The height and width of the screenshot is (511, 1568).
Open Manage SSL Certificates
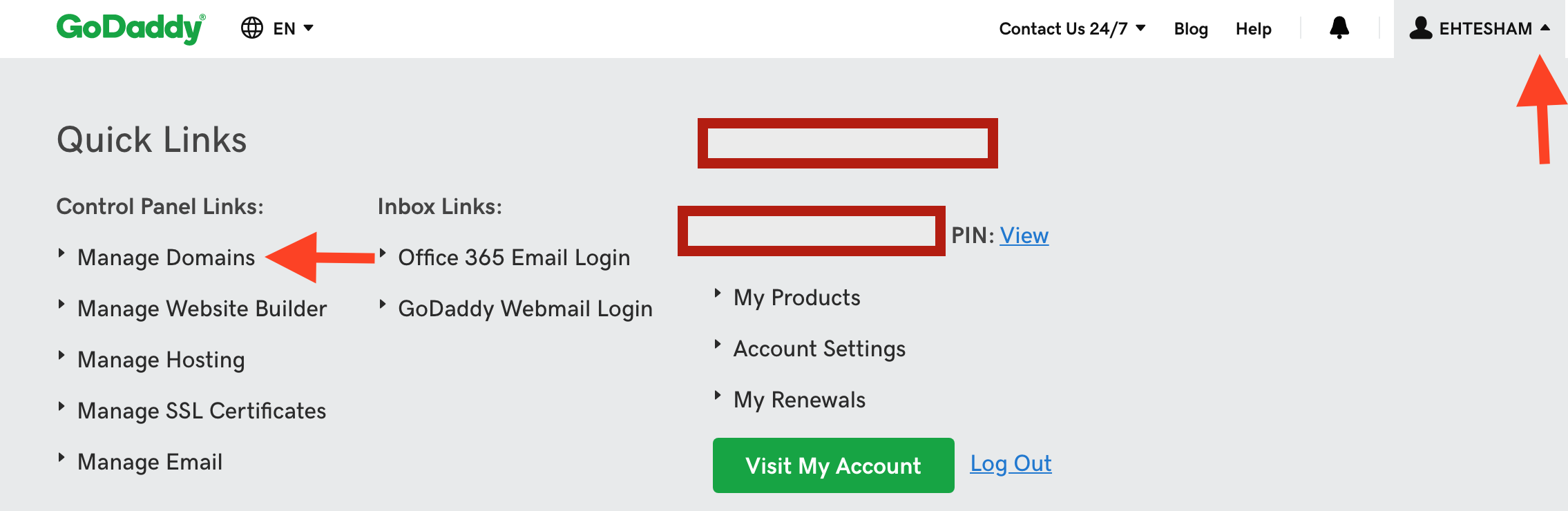point(202,411)
